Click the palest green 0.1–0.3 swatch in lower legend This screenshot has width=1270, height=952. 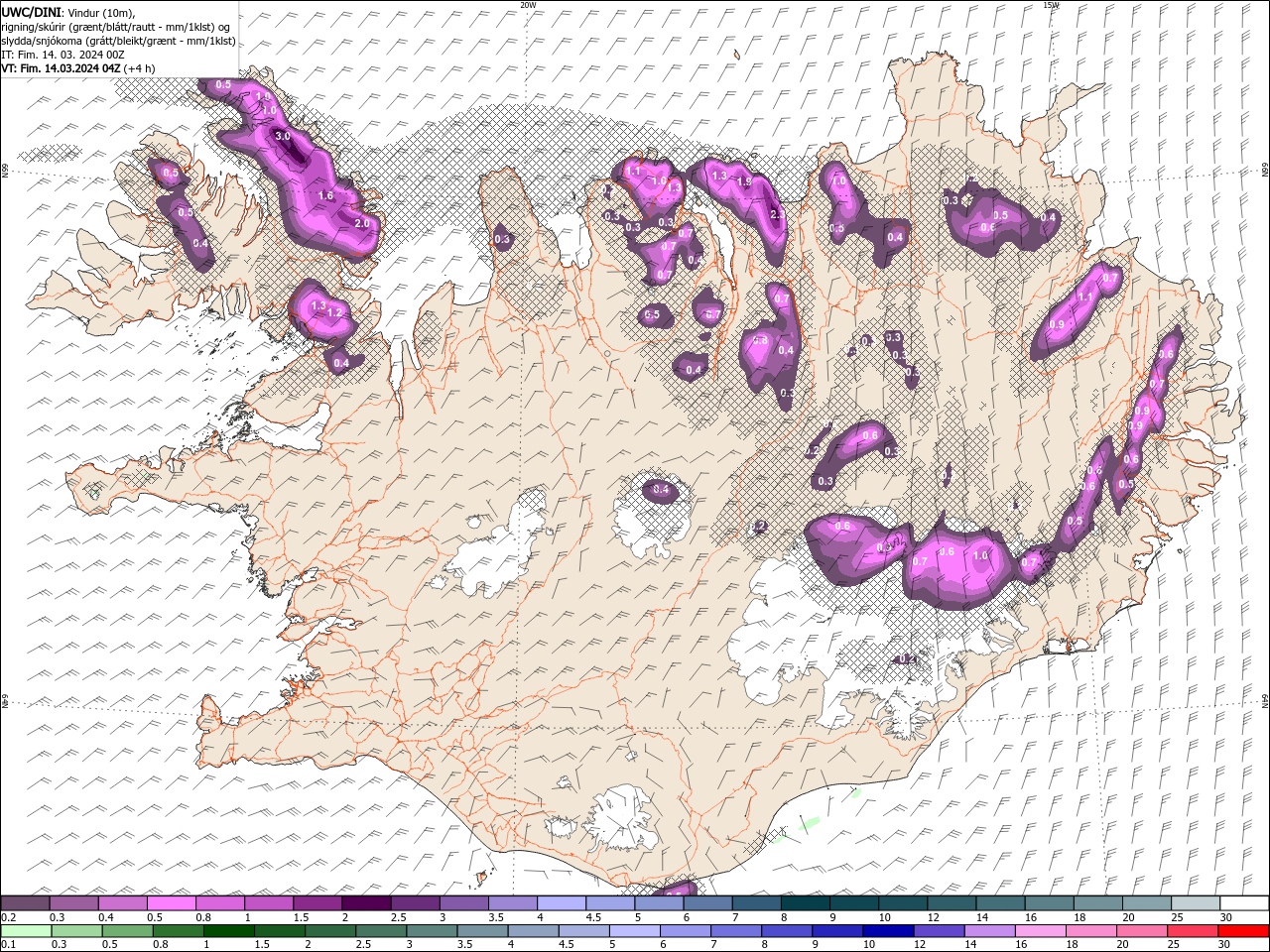point(26,931)
